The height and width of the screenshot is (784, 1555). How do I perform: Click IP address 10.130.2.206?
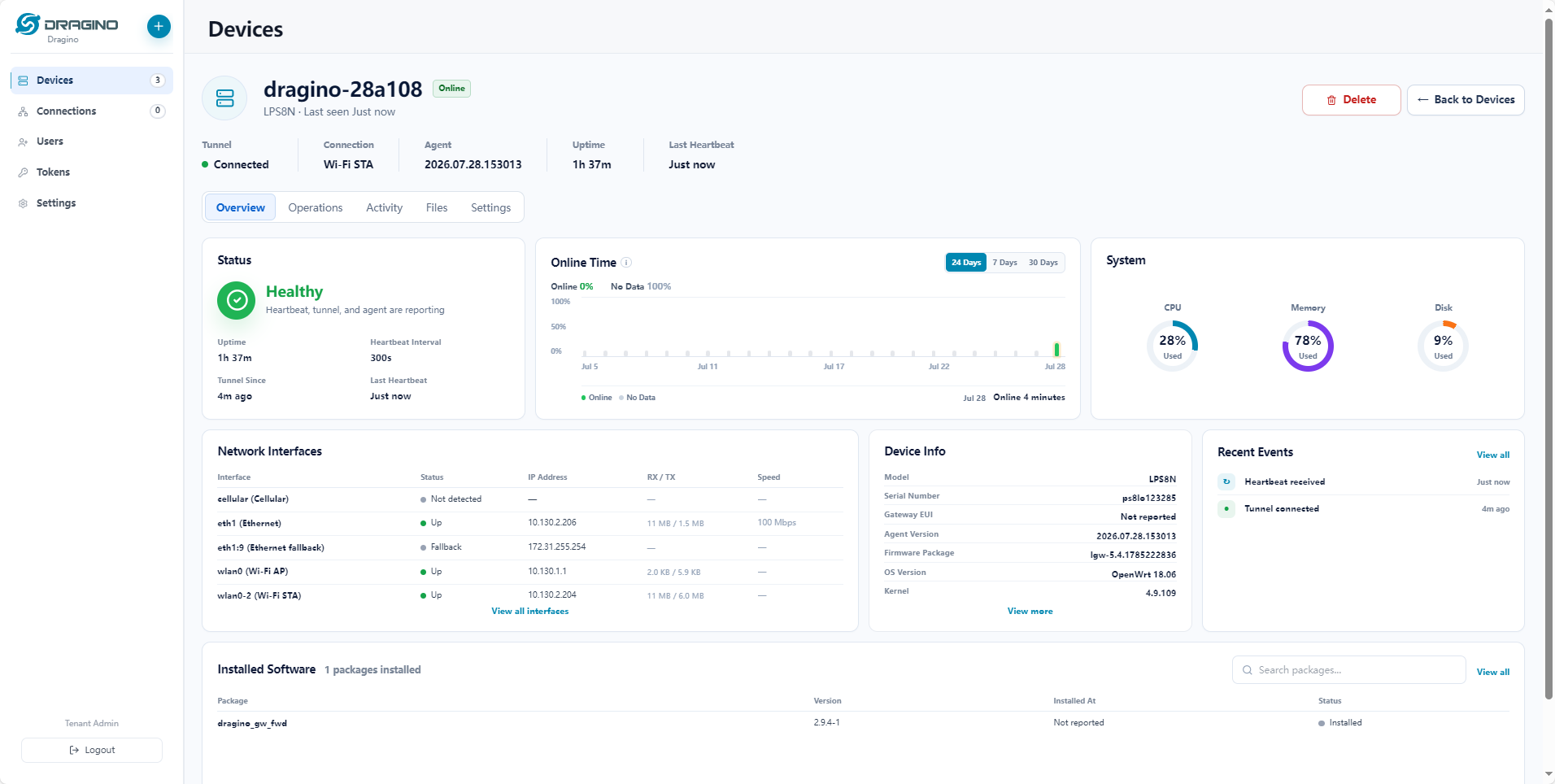[552, 523]
